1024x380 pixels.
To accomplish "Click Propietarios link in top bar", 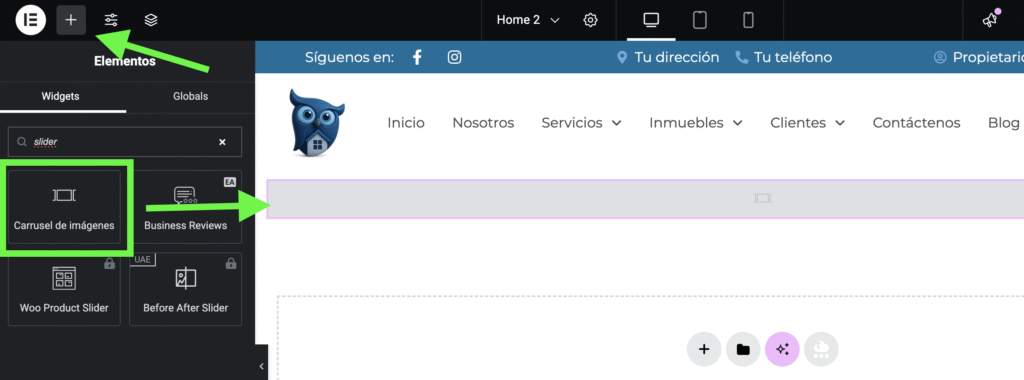I will tap(979, 57).
